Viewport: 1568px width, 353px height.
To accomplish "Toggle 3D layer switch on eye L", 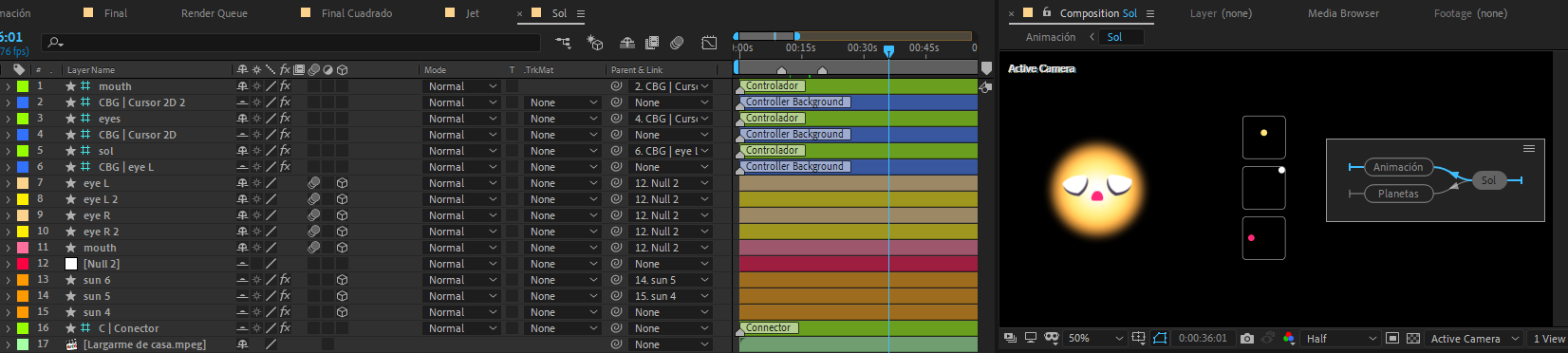I will 342,183.
